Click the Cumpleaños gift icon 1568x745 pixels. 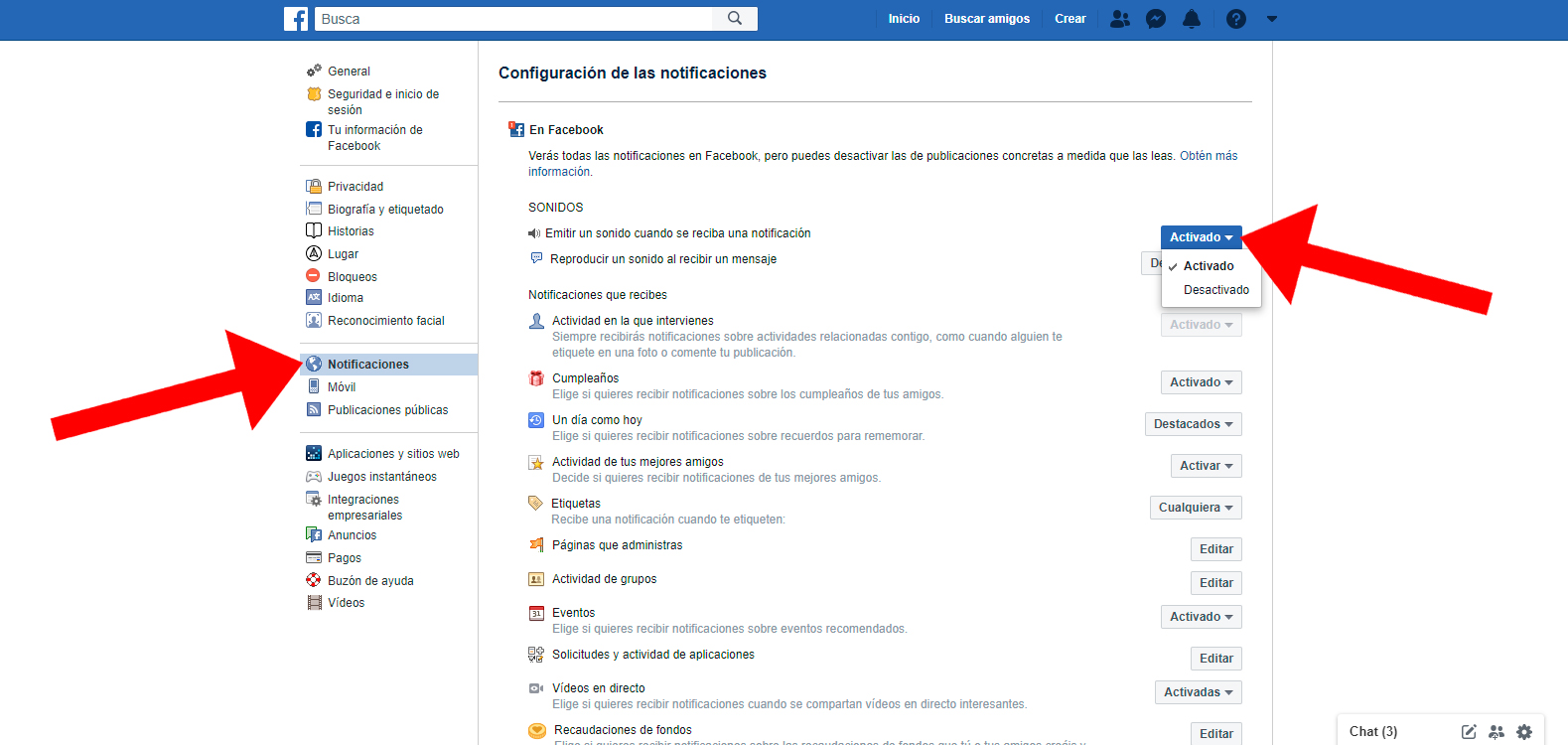click(x=536, y=378)
